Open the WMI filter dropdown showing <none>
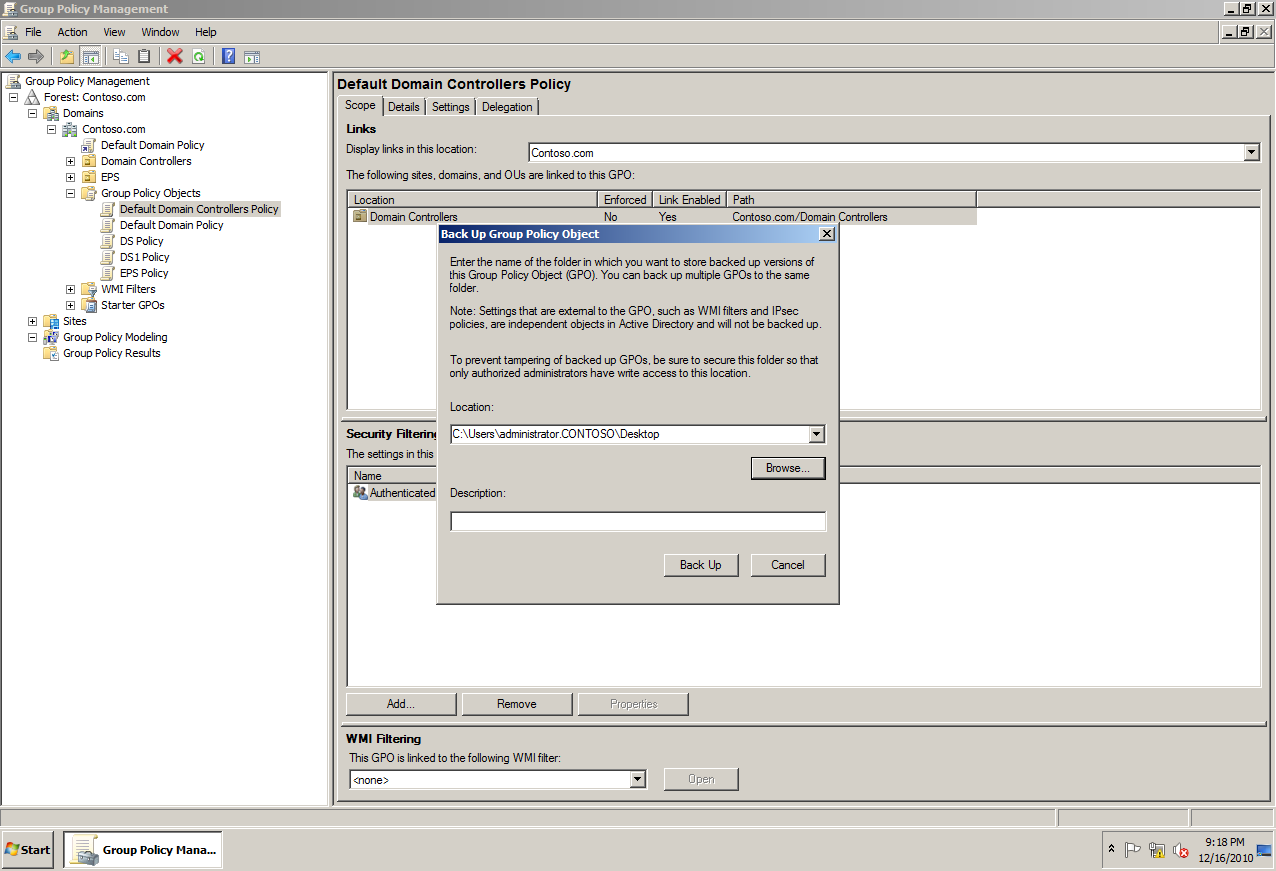Screen dimensions: 1276x871 637,779
